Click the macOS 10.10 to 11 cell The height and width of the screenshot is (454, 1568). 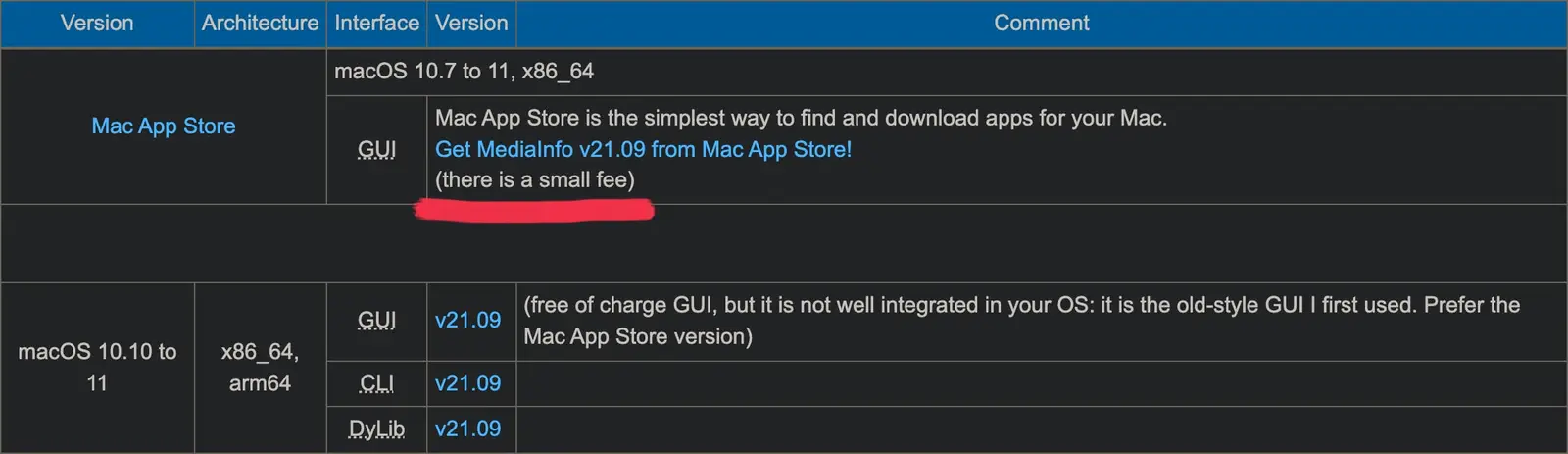pyautogui.click(x=97, y=367)
